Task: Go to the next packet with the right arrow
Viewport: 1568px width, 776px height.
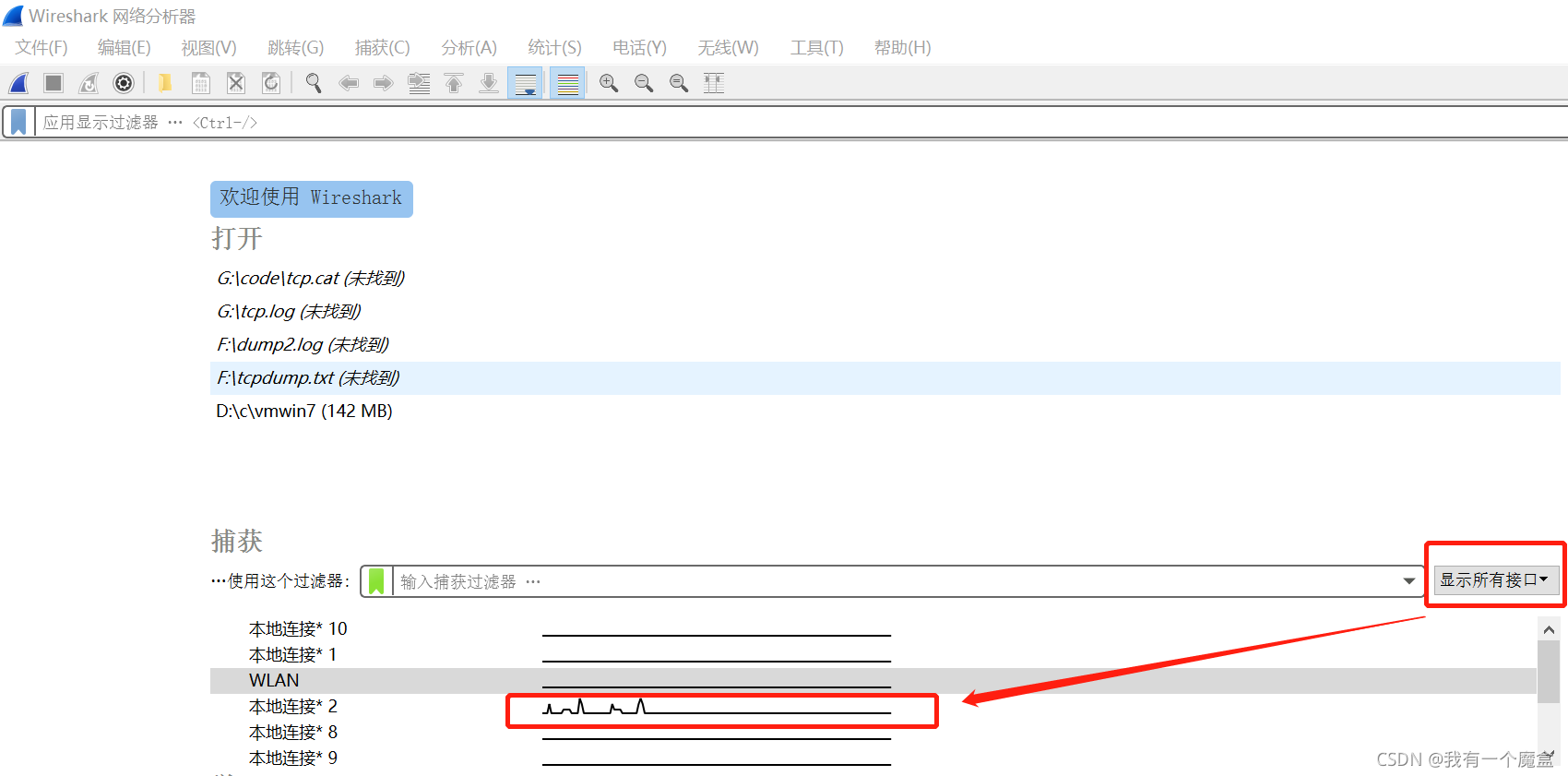Action: [384, 83]
